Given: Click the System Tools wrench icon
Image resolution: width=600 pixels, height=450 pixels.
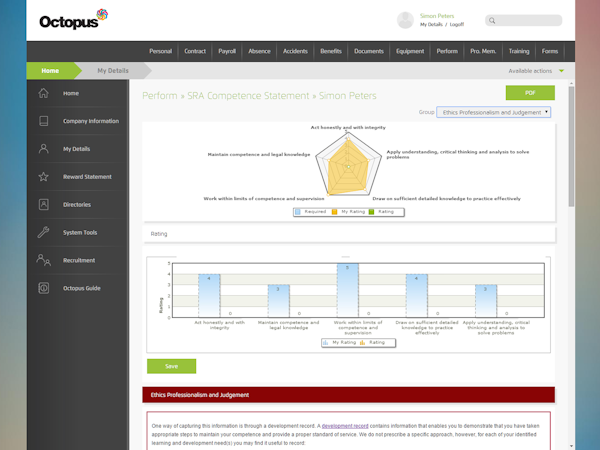Looking at the screenshot, I should (43, 232).
